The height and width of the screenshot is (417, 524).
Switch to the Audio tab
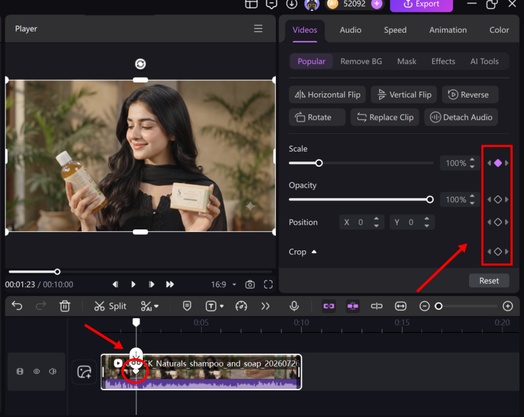tap(350, 30)
